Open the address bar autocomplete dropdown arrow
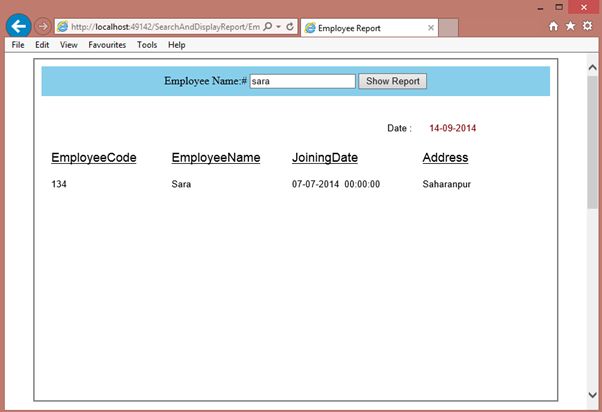This screenshot has width=602, height=412. point(278,26)
